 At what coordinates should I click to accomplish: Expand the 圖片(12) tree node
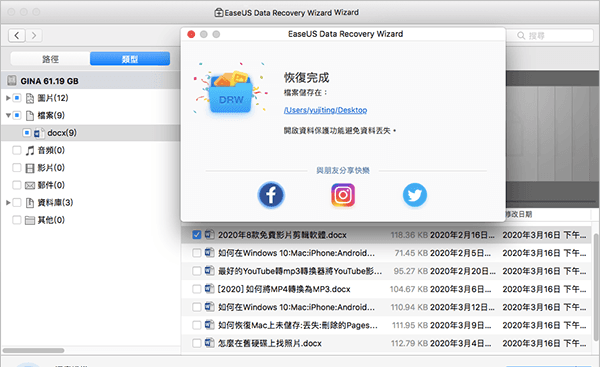(x=8, y=98)
